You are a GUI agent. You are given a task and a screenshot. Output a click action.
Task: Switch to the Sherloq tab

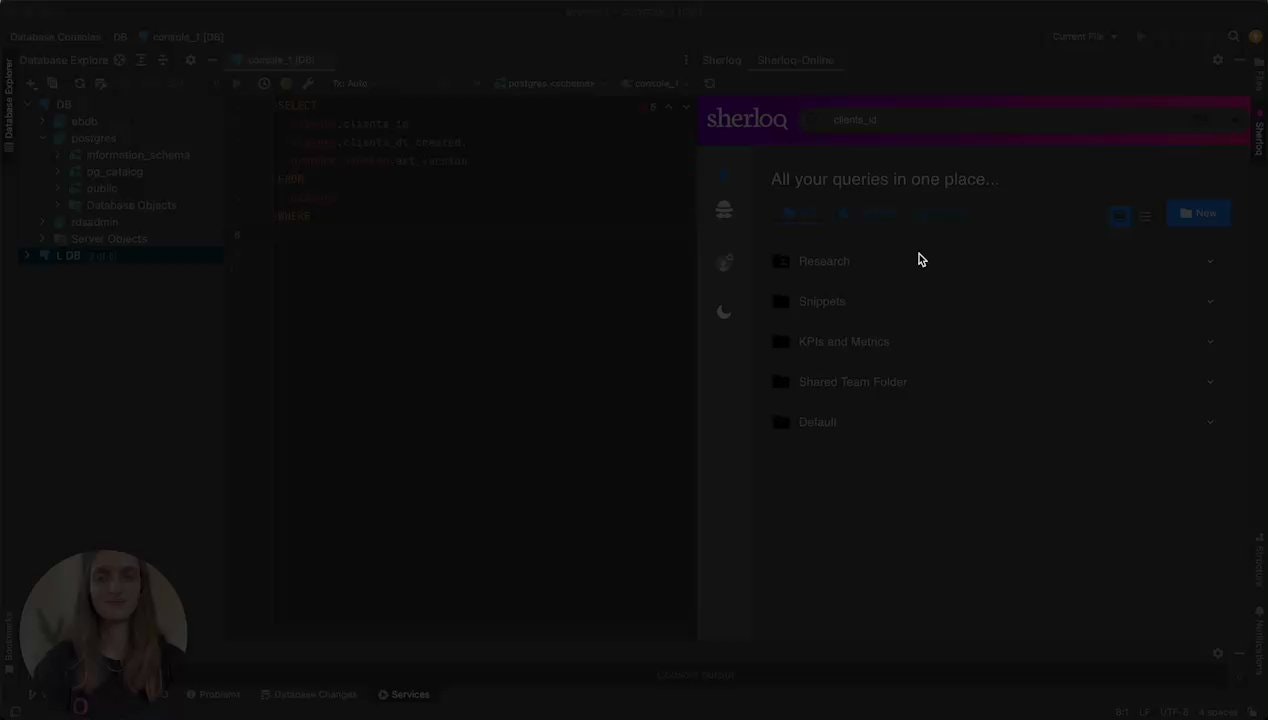click(x=722, y=60)
